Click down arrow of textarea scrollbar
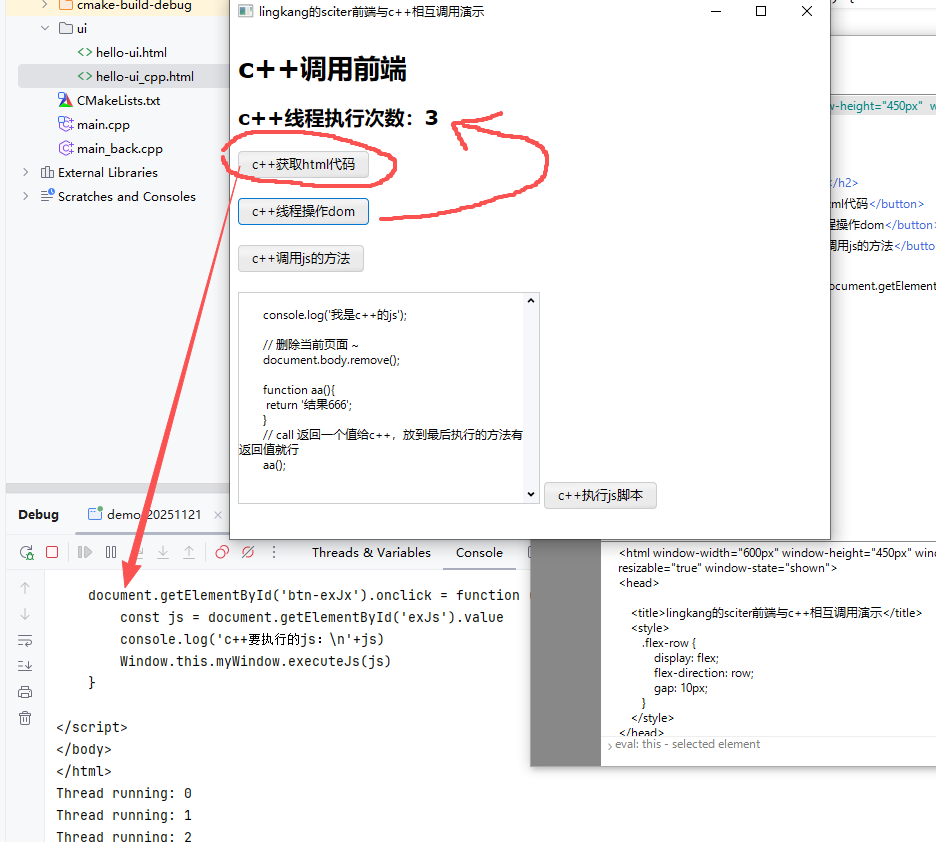The image size is (936, 842). [x=531, y=494]
